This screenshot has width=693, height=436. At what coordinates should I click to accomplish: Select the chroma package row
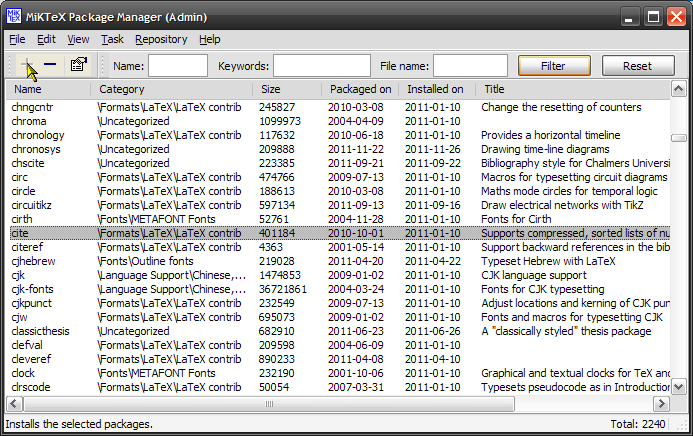338,121
